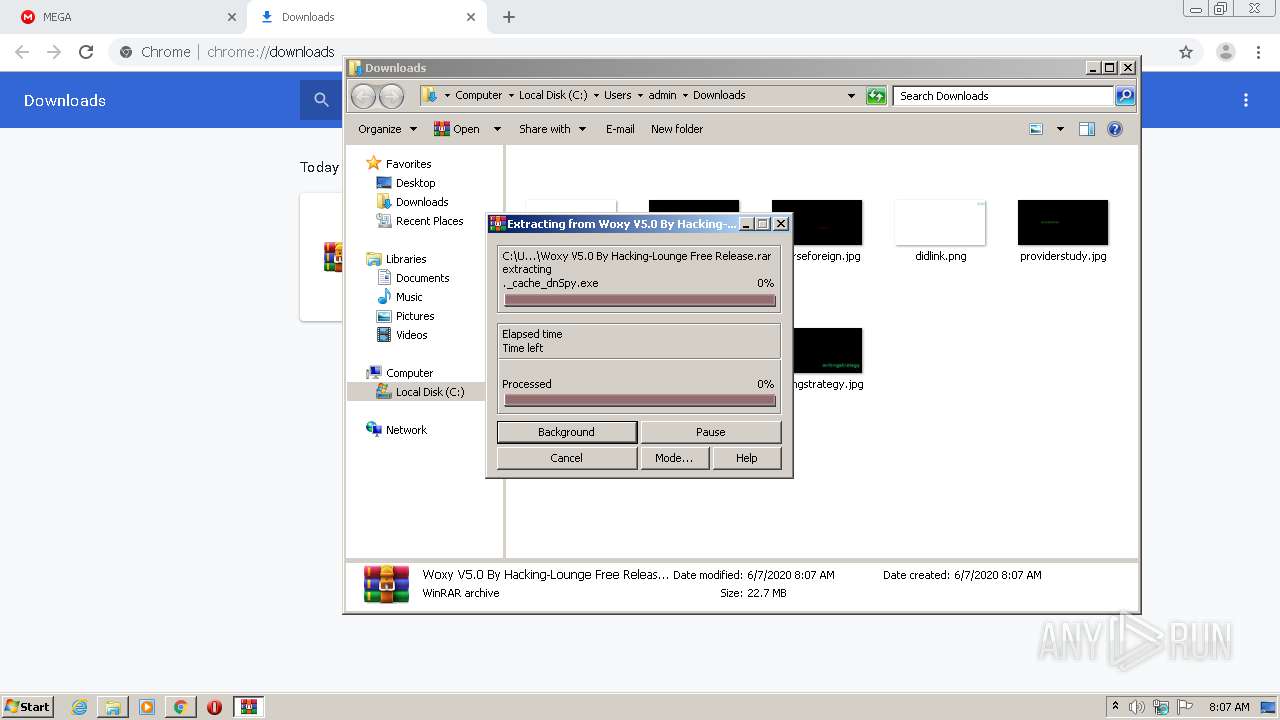Click the Open toolbar button with WinRAR icon
The height and width of the screenshot is (720, 1280).
pos(457,129)
